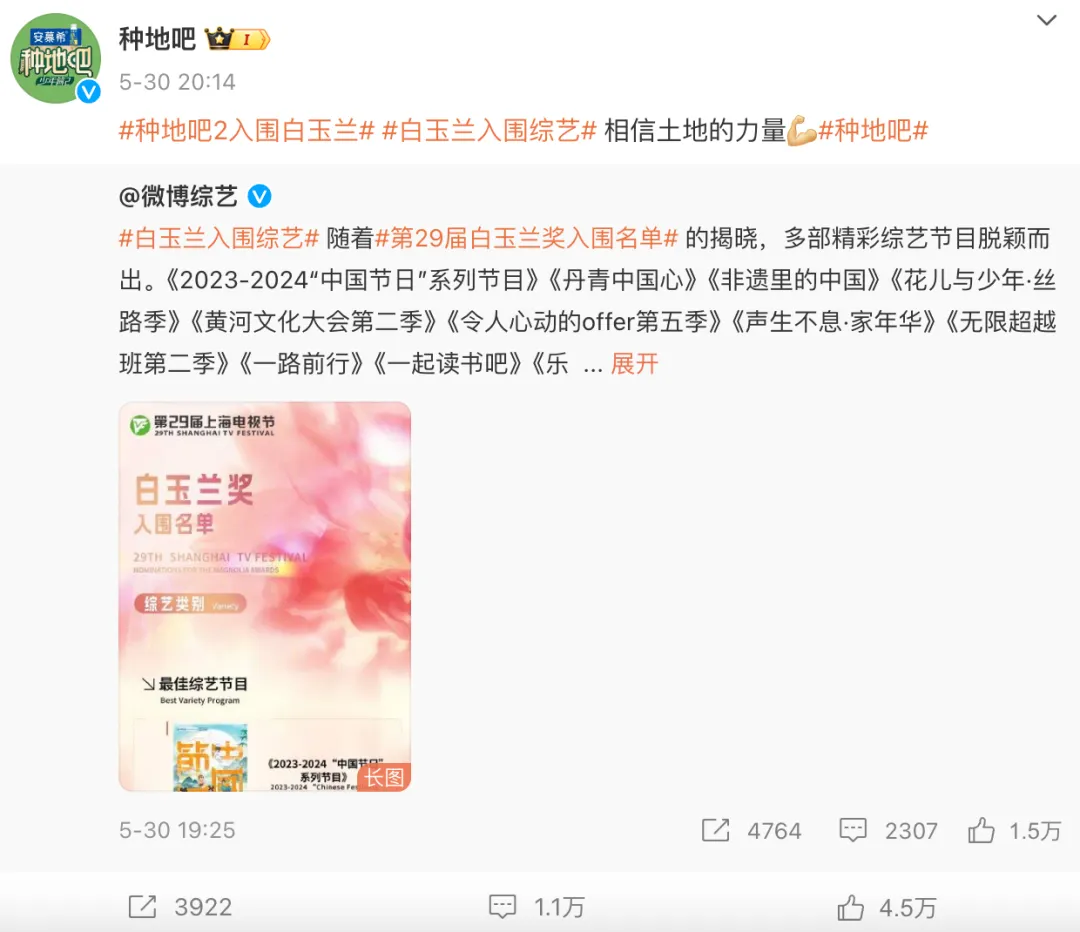Screen dimensions: 1080x932
Task: Repost original post with 4764 shares
Action: point(751,831)
